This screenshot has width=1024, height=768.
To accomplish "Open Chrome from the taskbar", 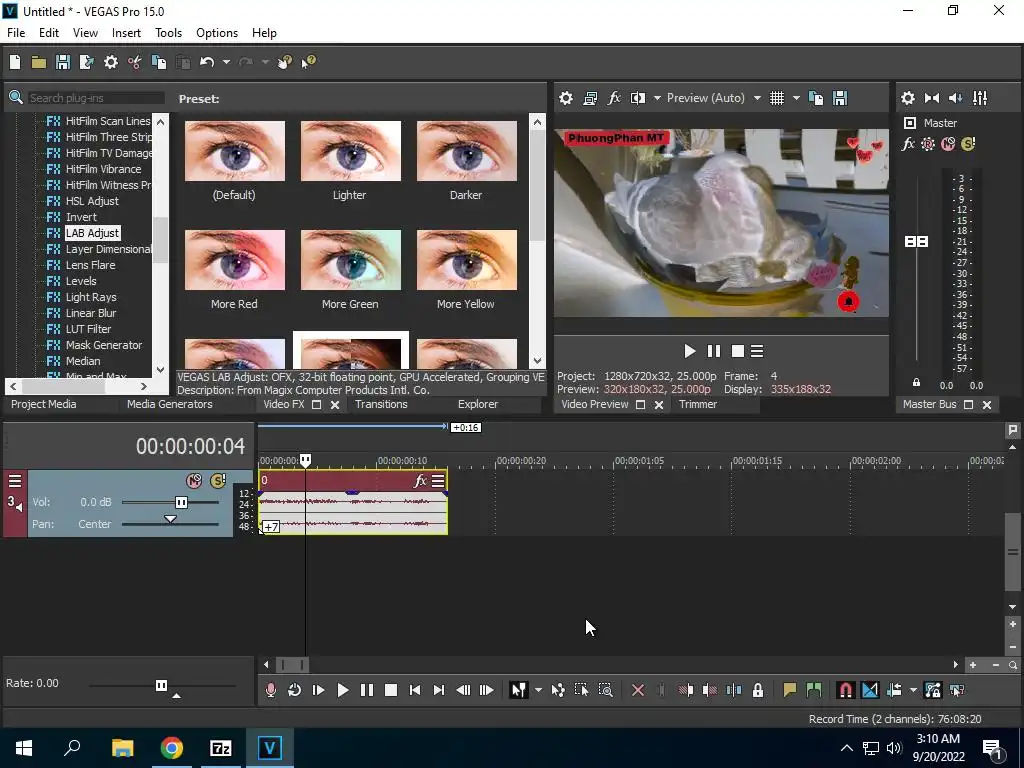I will point(172,748).
